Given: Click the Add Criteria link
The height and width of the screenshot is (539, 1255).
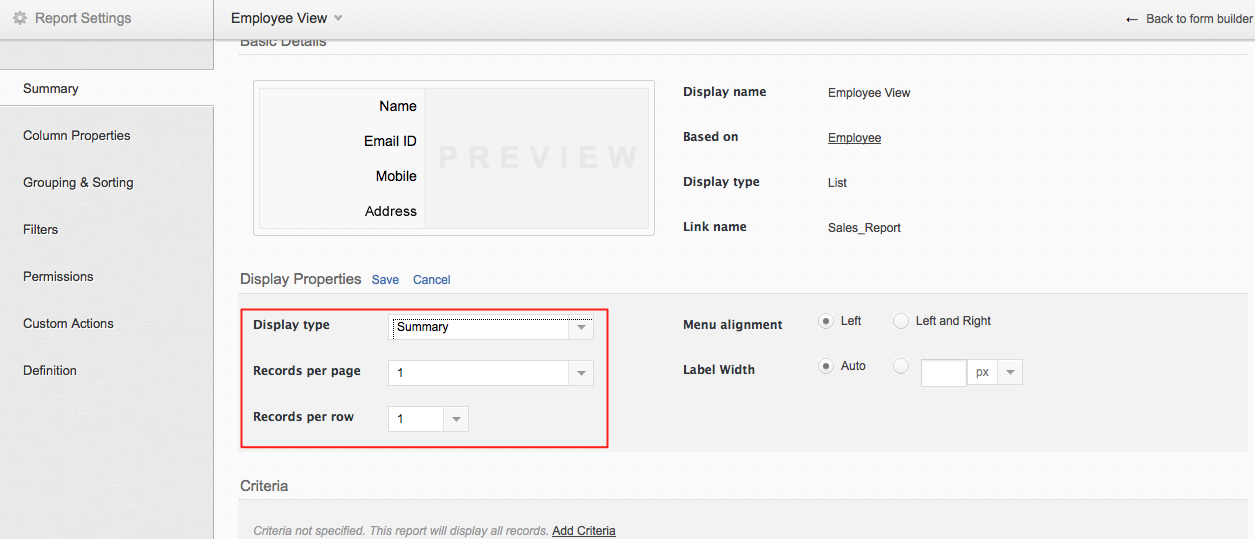Looking at the screenshot, I should pyautogui.click(x=583, y=531).
